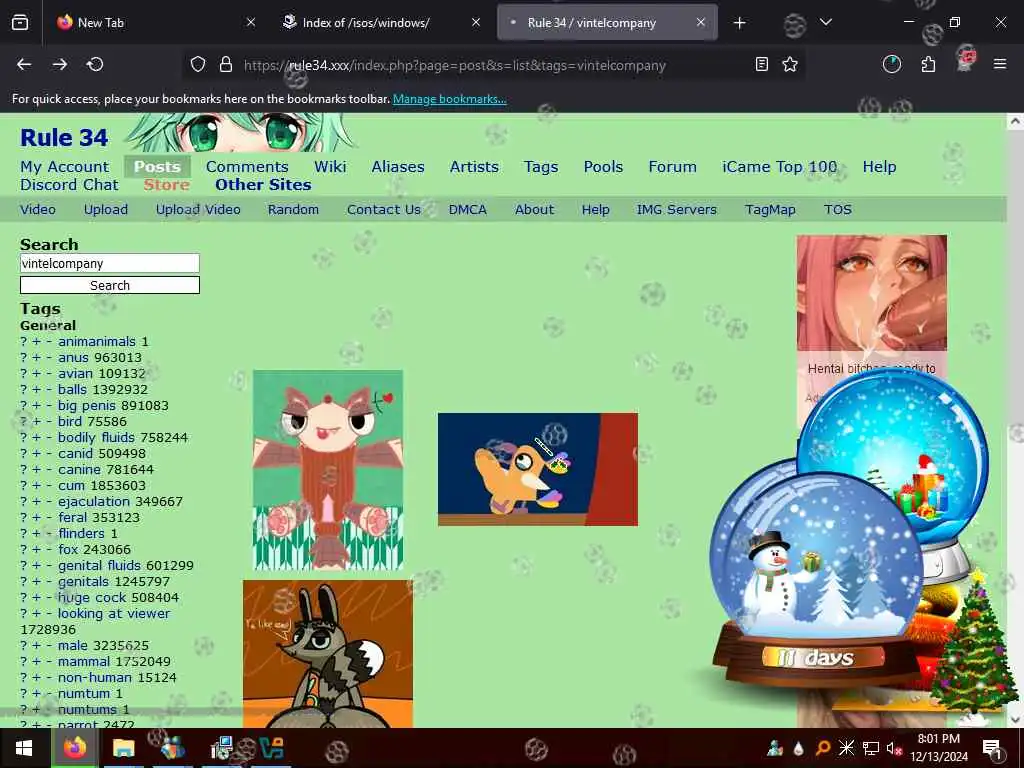Screen dimensions: 1024x768
Task: Go back using the browser back arrow
Action: point(24,64)
